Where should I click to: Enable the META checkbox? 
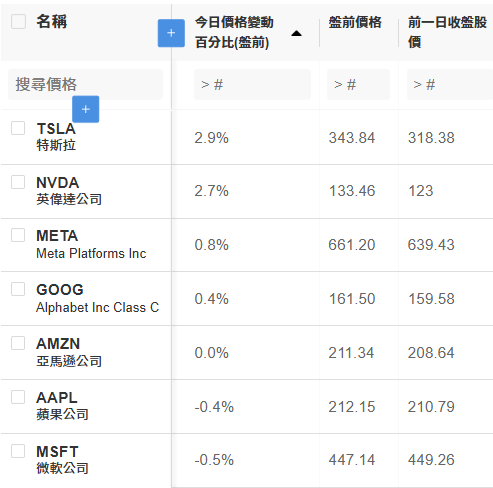pos(18,235)
